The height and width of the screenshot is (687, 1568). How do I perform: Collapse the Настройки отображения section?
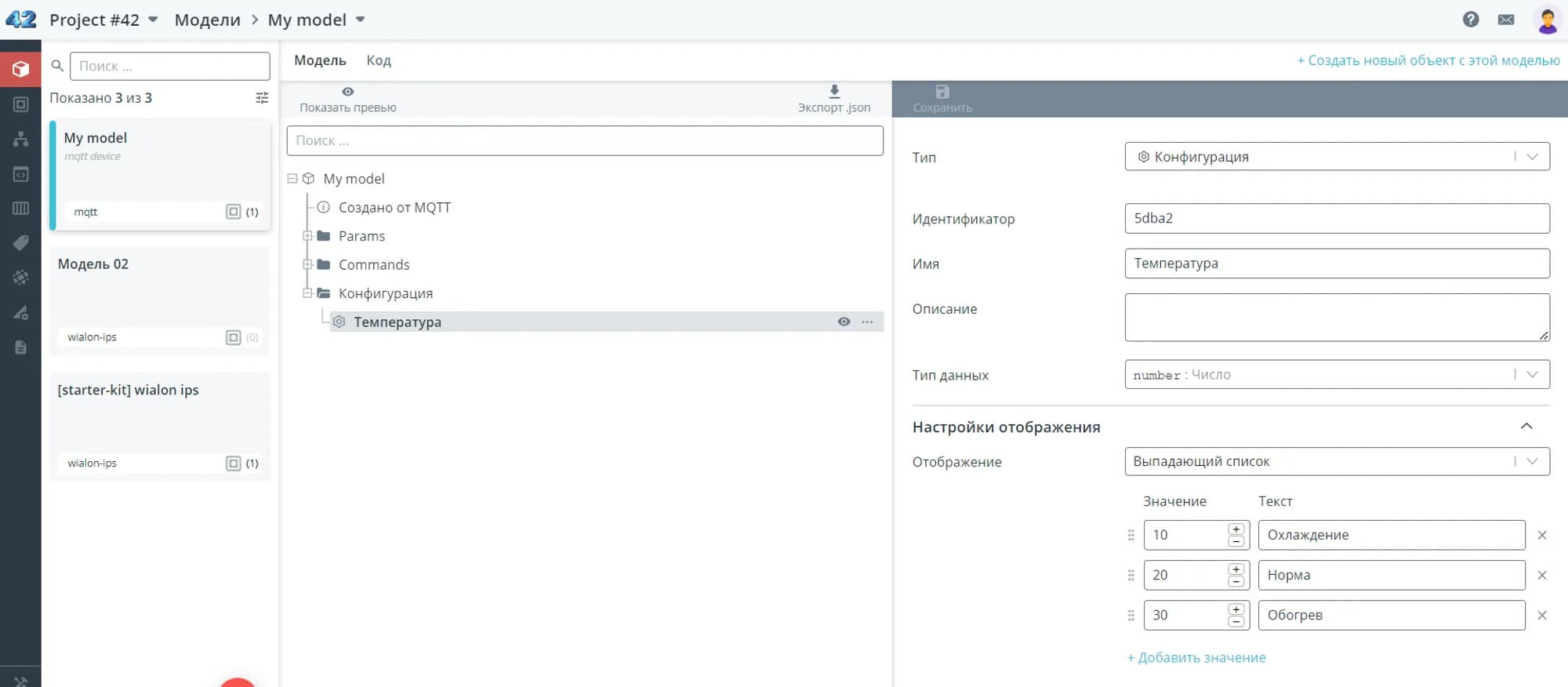[x=1526, y=427]
